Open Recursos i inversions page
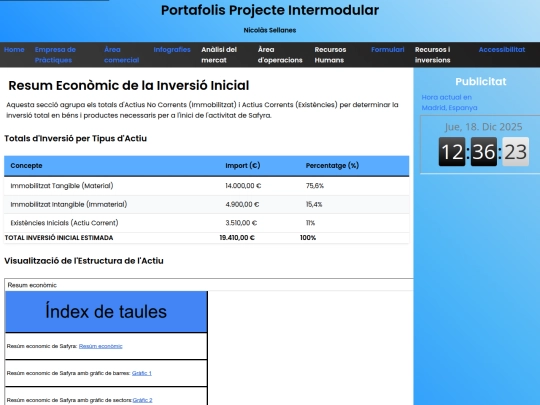This screenshot has height=405, width=540. coord(433,55)
